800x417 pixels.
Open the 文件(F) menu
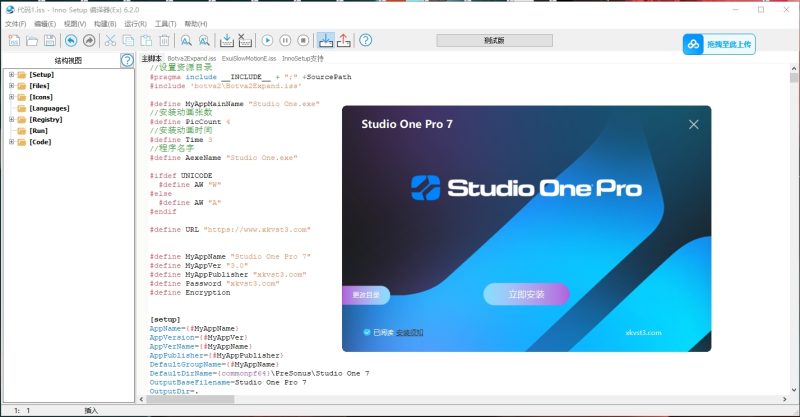[x=16, y=24]
